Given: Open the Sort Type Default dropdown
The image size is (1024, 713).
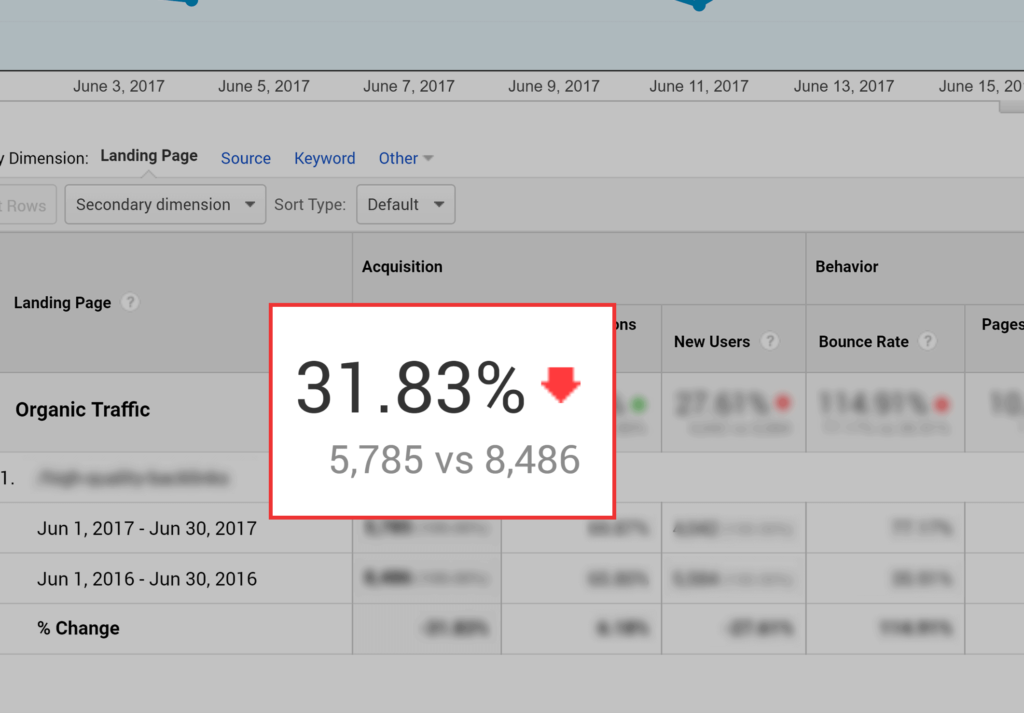Looking at the screenshot, I should coord(405,204).
